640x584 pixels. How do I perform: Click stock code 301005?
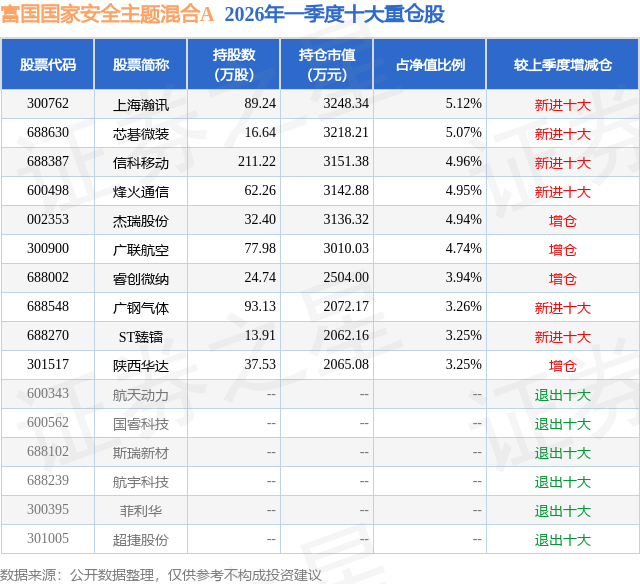coord(48,538)
